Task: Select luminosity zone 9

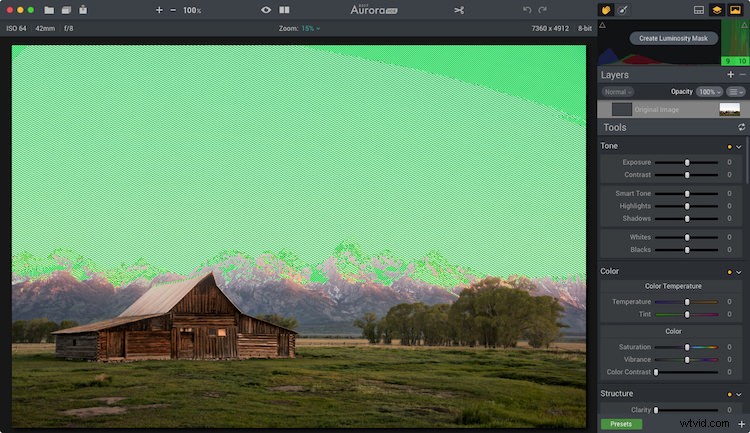Action: 728,61
